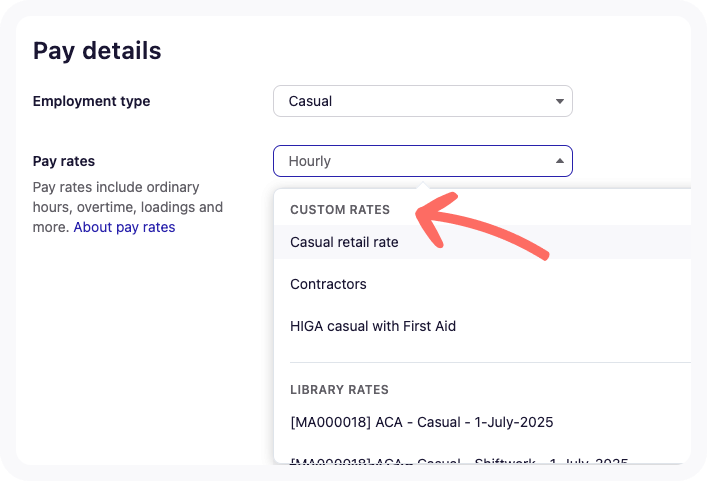Click the Pay rates upward caret arrow

pos(559,161)
